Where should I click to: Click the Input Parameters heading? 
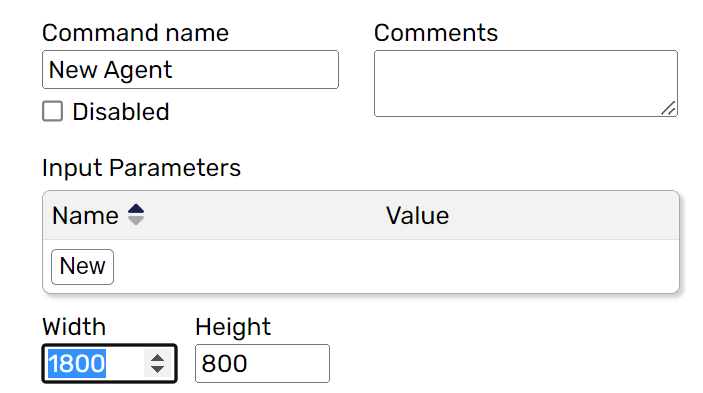click(x=141, y=168)
